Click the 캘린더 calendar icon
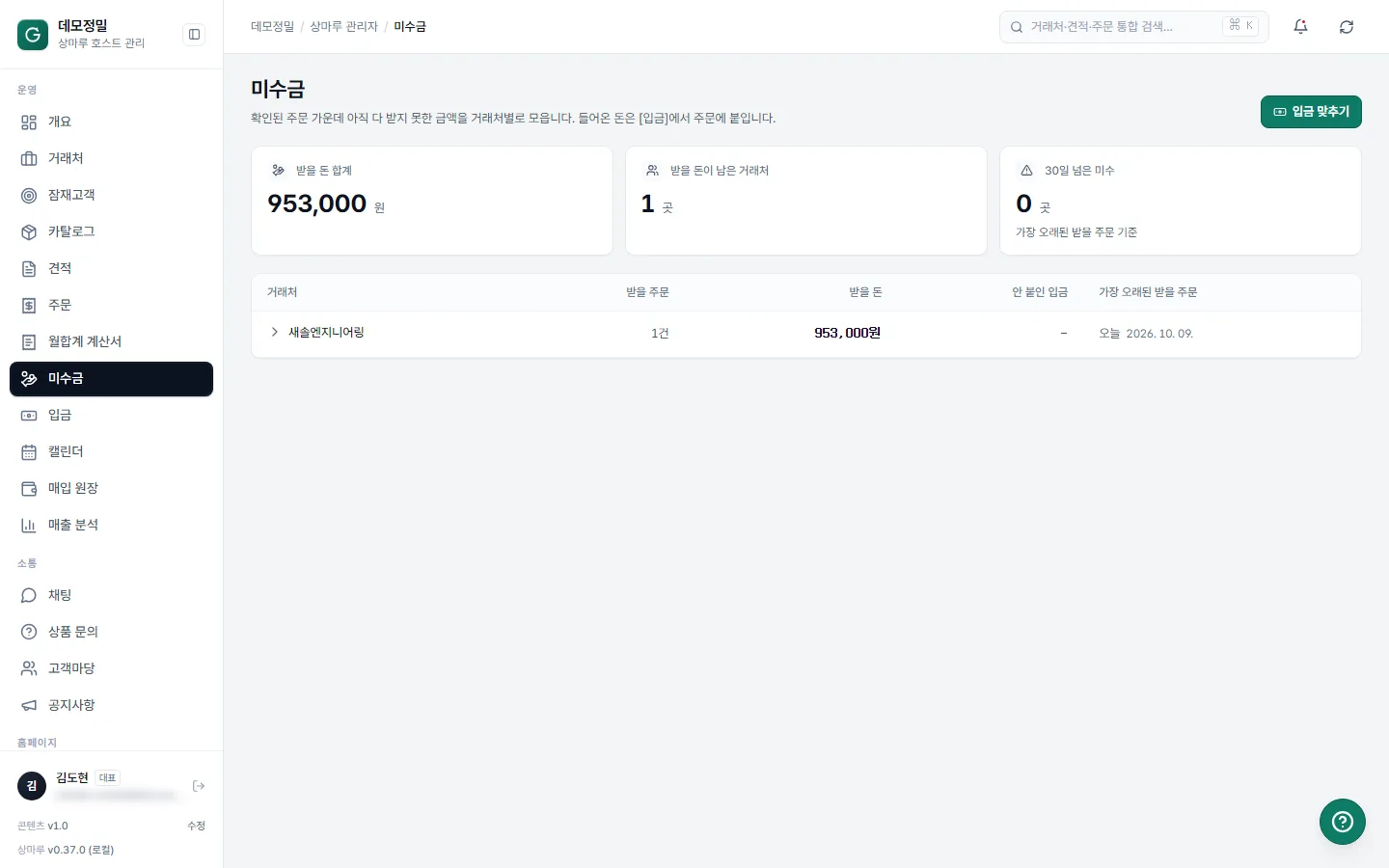 (x=29, y=452)
